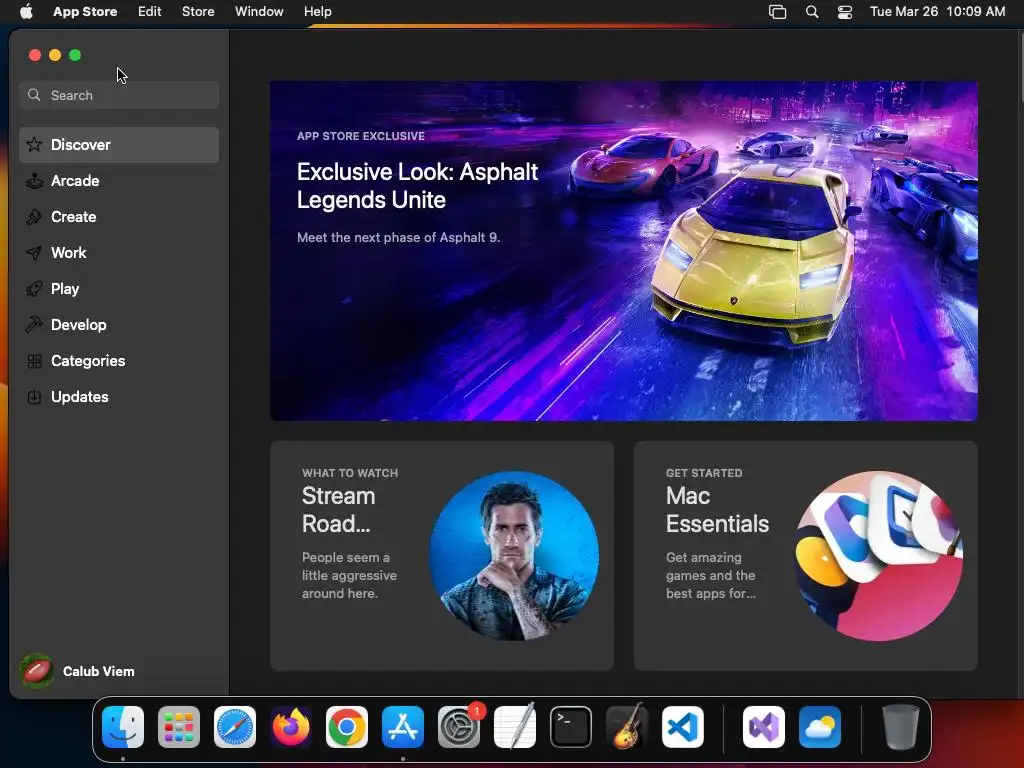This screenshot has height=768, width=1024.
Task: Open TextEdit from the Dock
Action: tap(515, 727)
